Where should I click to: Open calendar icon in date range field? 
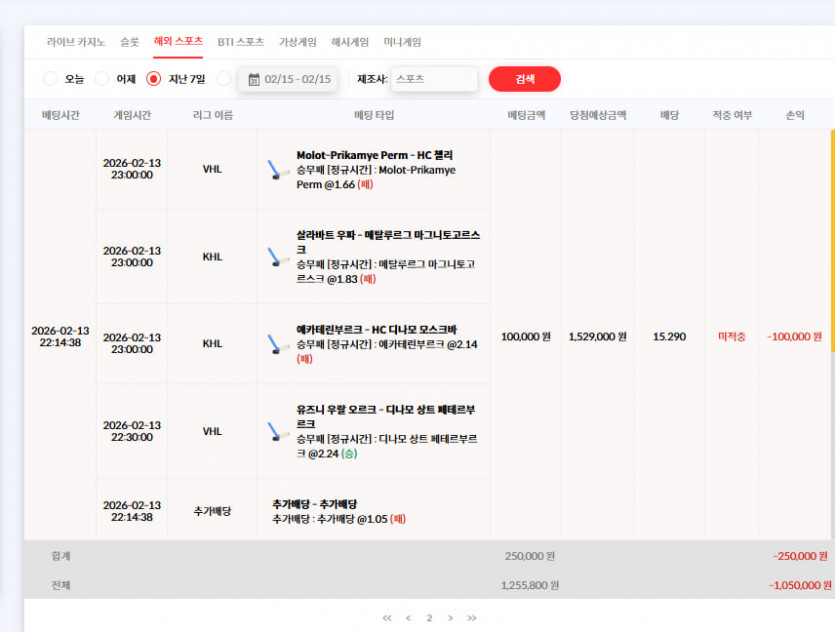254,79
